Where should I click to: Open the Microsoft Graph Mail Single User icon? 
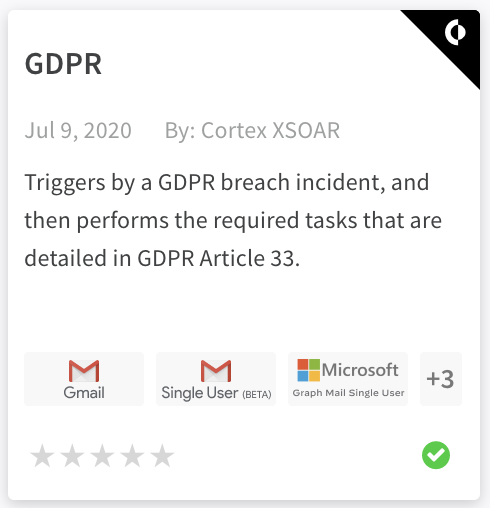pos(348,379)
